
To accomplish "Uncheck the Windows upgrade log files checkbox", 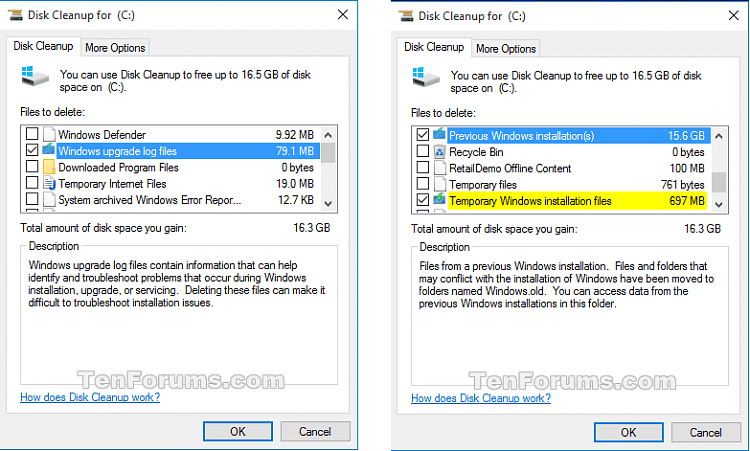I will pos(32,150).
